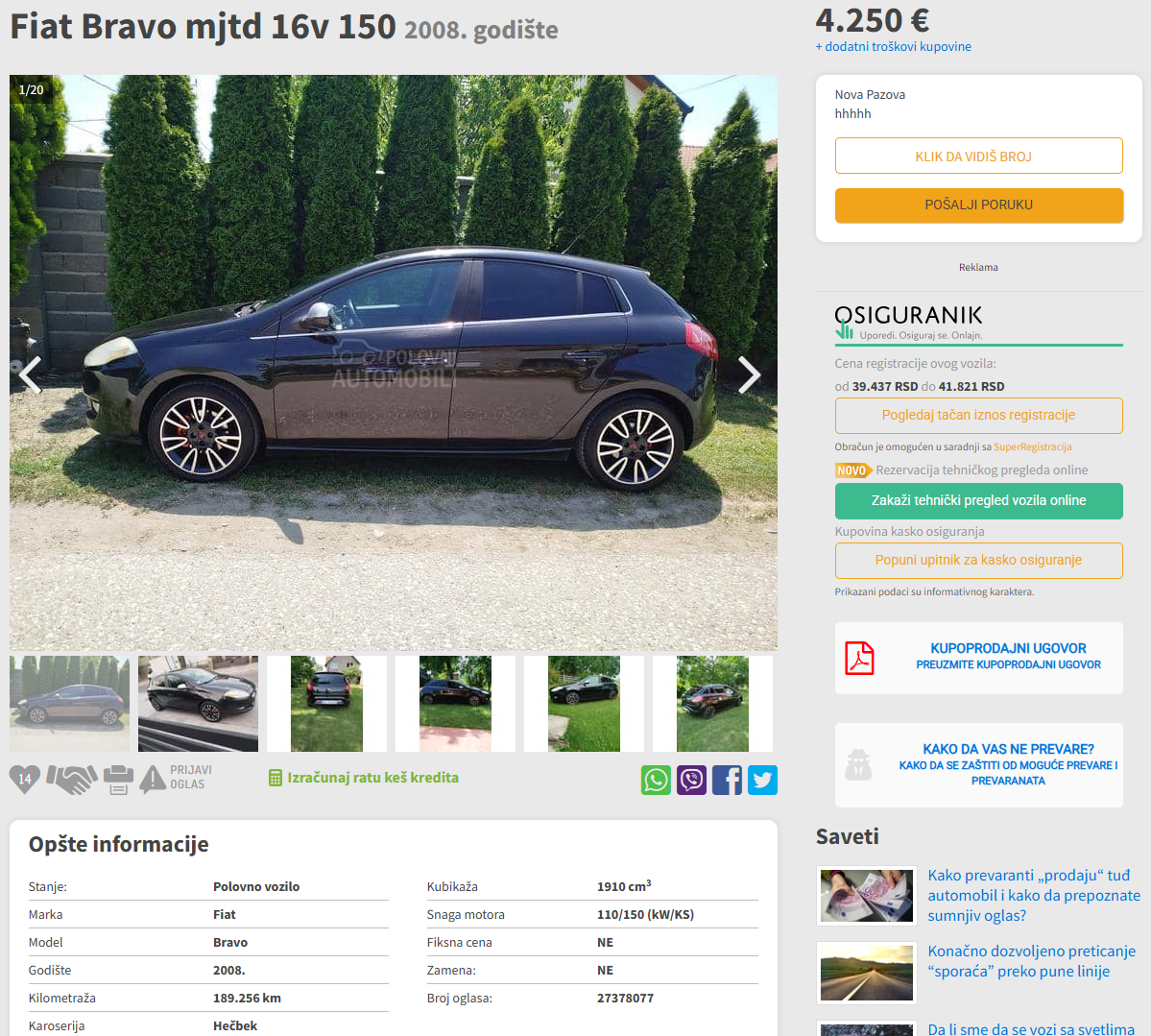Share listing on WhatsApp
This screenshot has width=1151, height=1036.
coord(656,780)
